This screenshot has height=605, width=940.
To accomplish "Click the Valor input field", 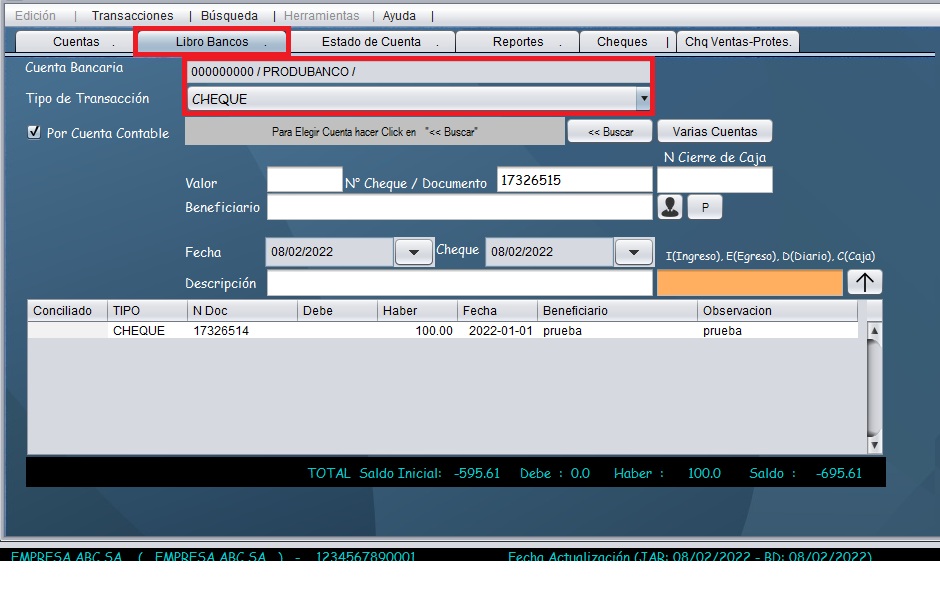I will click(x=304, y=181).
